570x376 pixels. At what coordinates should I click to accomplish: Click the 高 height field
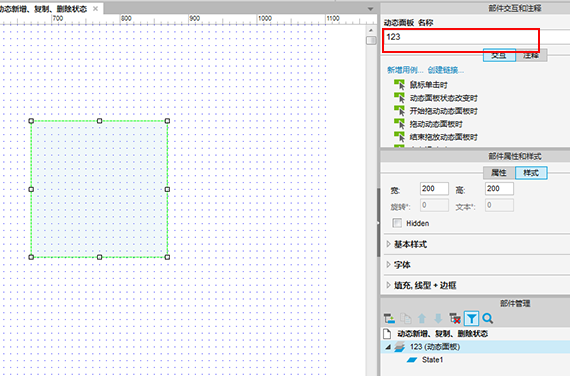coord(499,189)
